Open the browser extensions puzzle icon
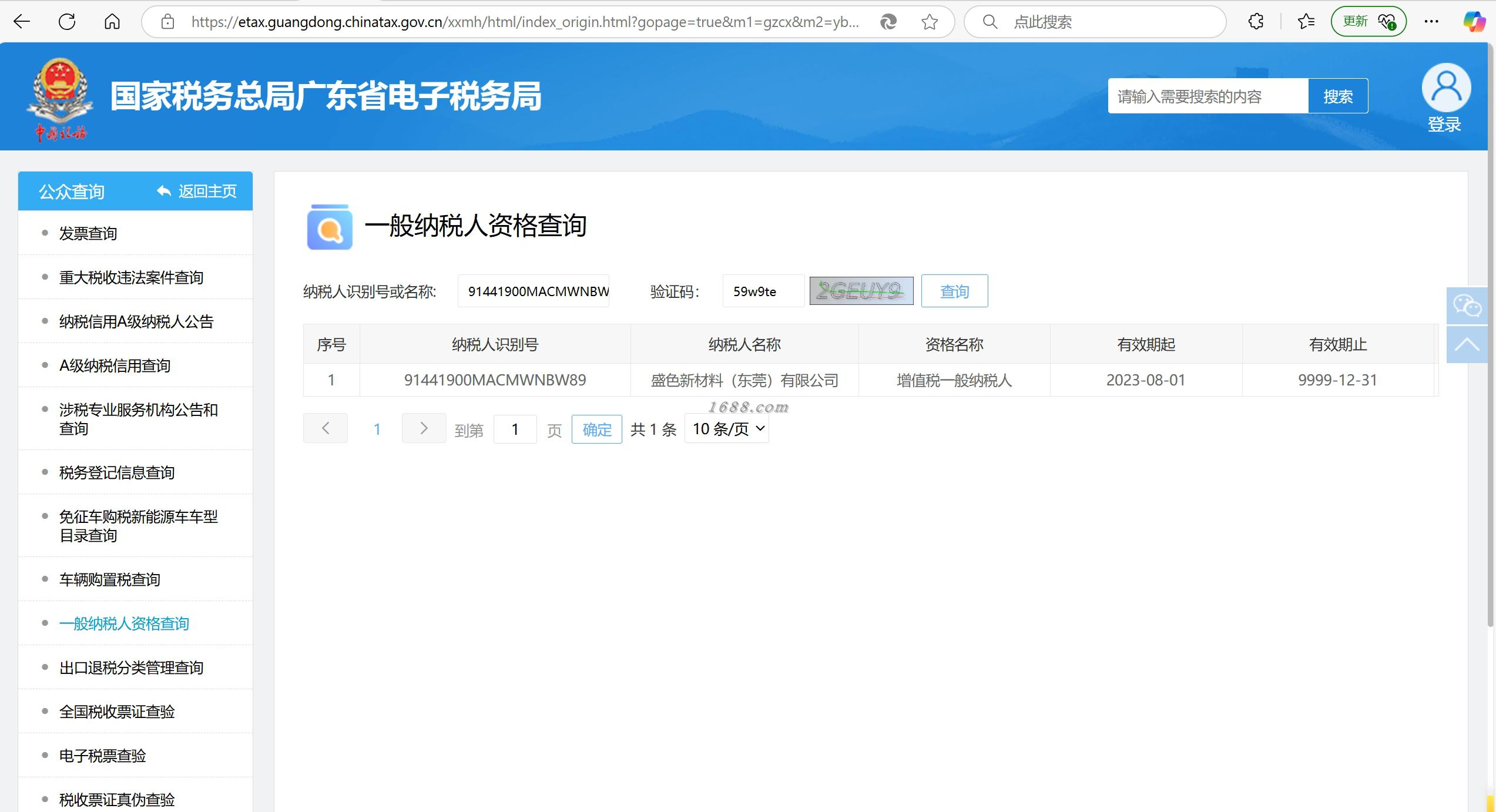 click(1256, 22)
